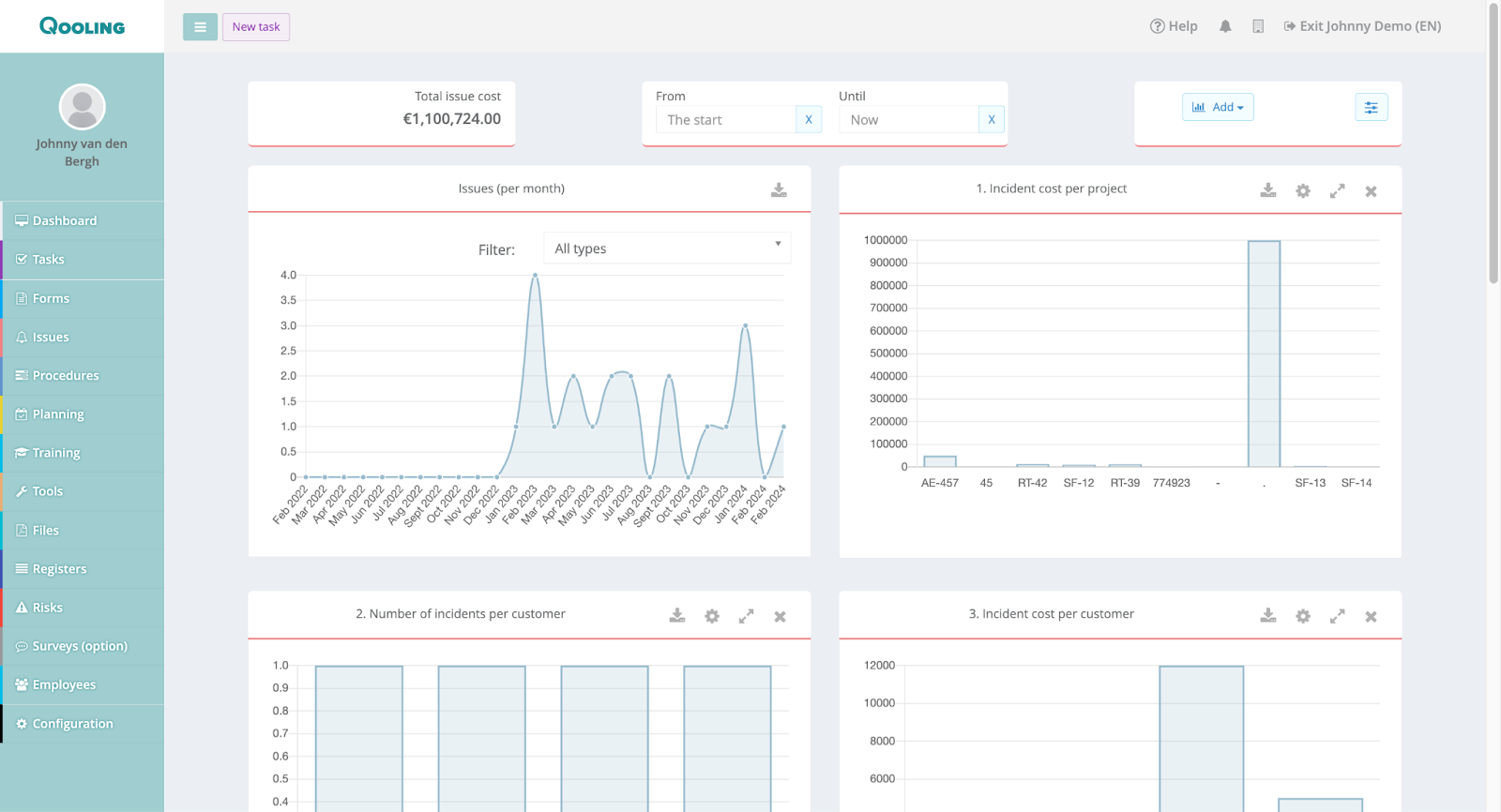Open settings of Incident cost per customer
Screen dimensions: 1501x812
1303,616
